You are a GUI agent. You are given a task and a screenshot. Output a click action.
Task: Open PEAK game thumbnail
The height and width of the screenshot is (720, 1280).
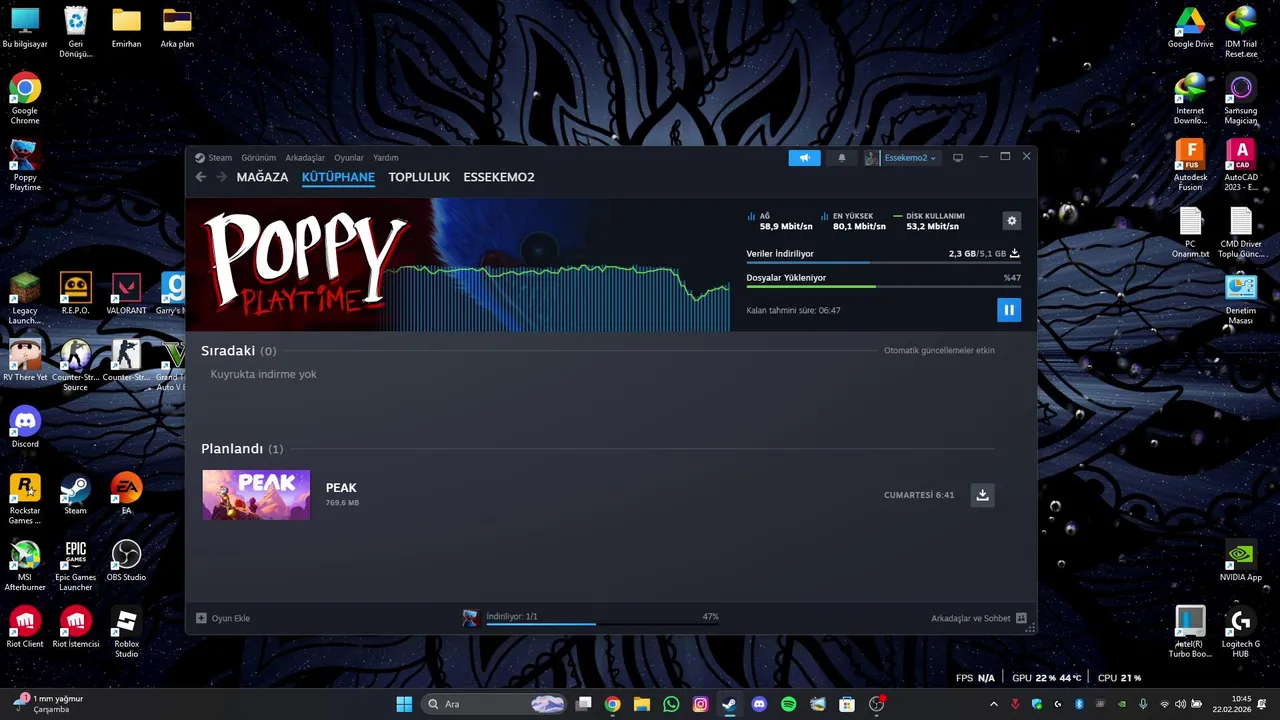point(256,495)
